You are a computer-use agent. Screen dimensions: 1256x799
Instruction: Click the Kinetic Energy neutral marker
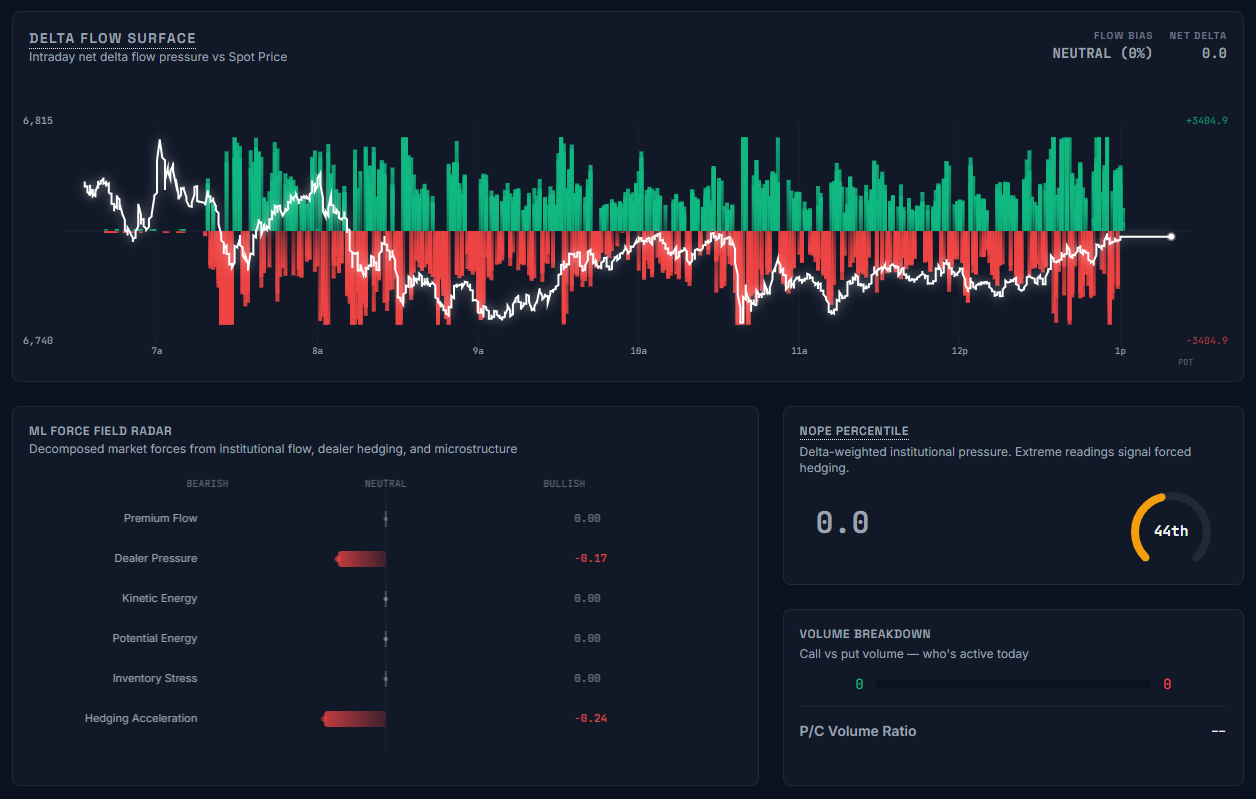coord(385,598)
